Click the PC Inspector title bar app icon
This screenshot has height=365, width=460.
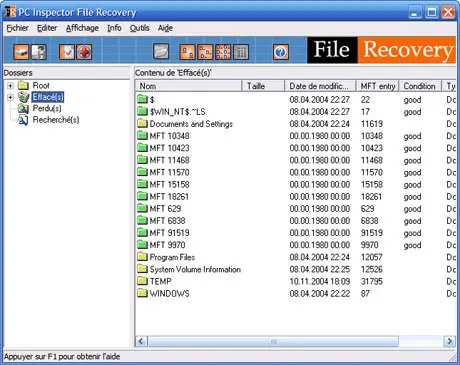[10, 12]
